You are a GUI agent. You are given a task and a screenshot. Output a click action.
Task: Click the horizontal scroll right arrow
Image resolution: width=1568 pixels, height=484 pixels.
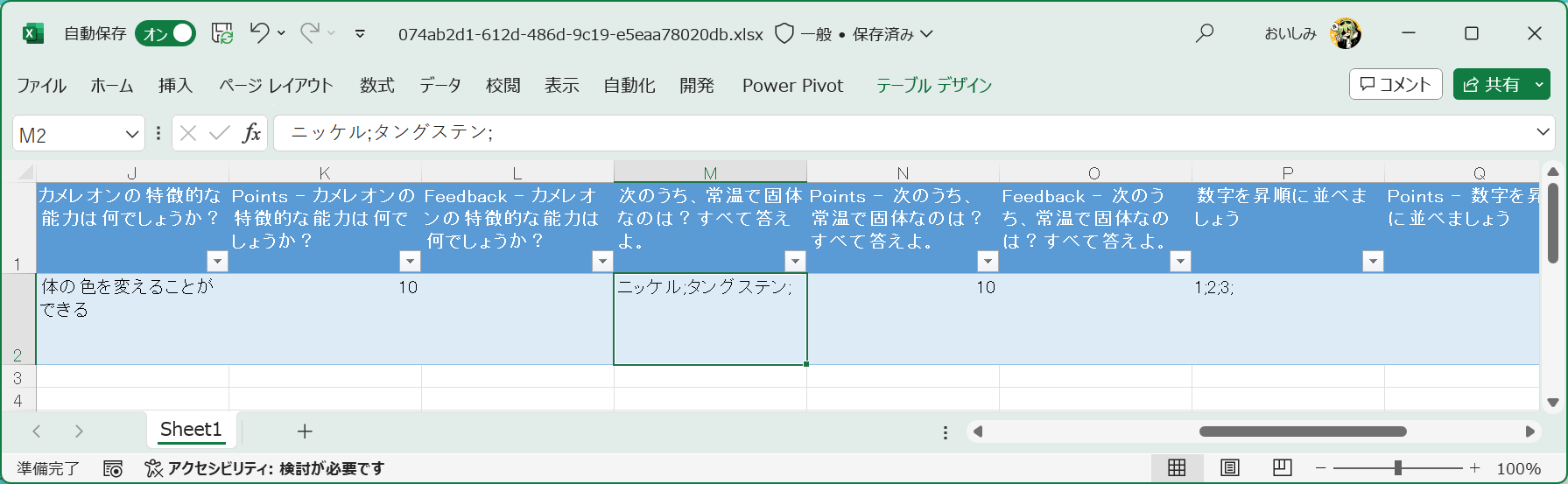(1529, 431)
